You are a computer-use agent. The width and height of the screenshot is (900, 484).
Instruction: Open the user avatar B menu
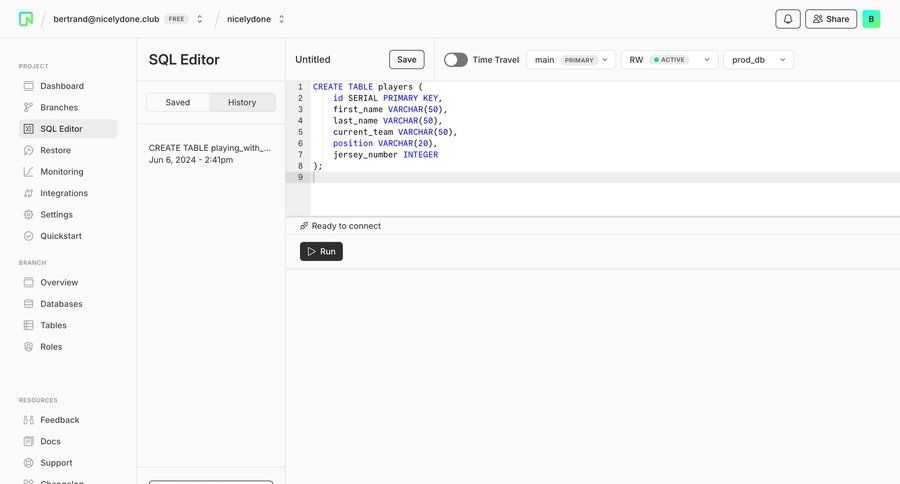[x=871, y=19]
